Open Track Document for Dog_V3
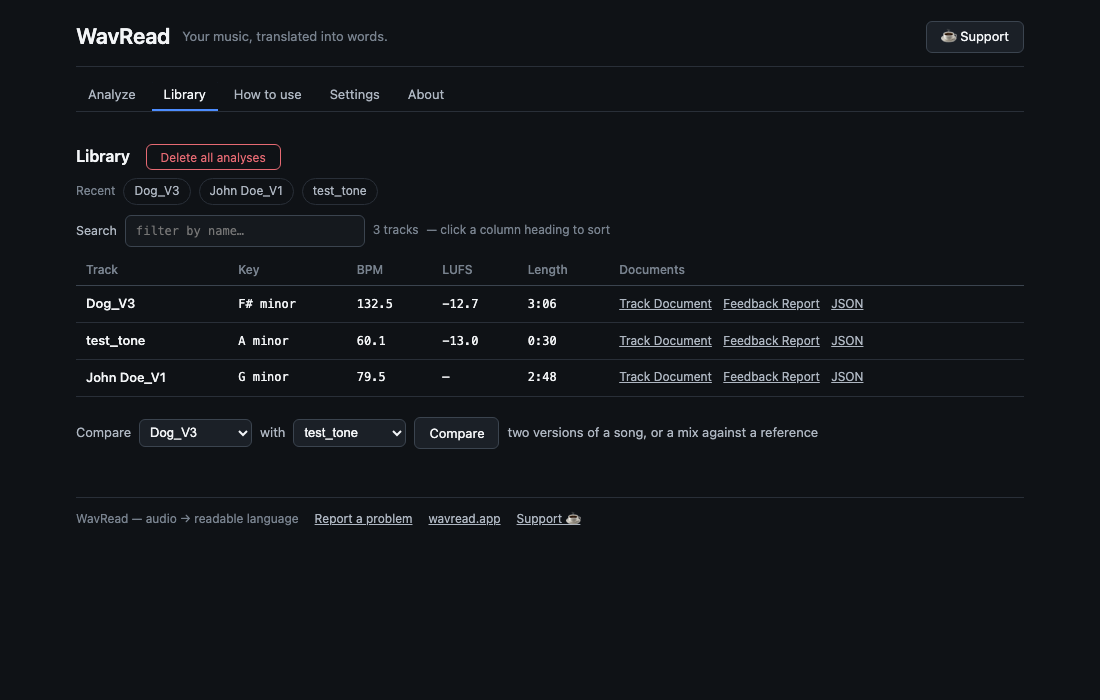The height and width of the screenshot is (700, 1100). (665, 304)
